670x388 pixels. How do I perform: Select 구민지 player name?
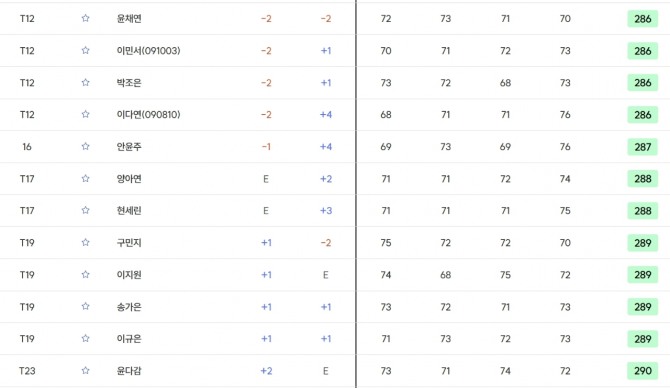pyautogui.click(x=129, y=243)
